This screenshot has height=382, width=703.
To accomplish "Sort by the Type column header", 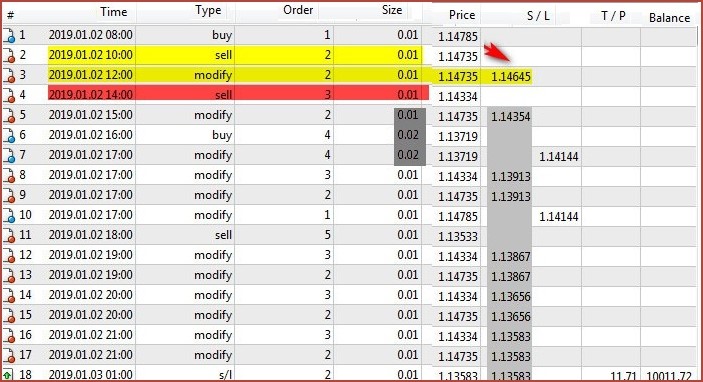I will click(x=208, y=10).
